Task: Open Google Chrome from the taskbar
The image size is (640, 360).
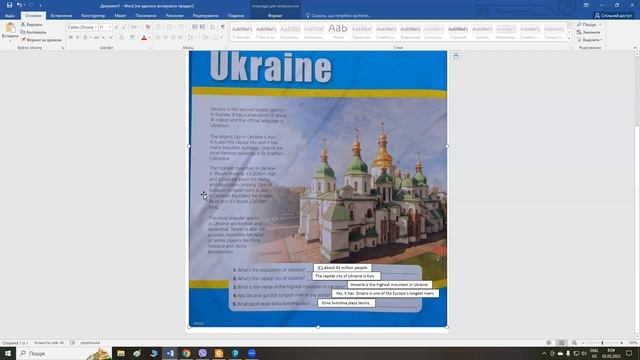Action: (x=186, y=353)
